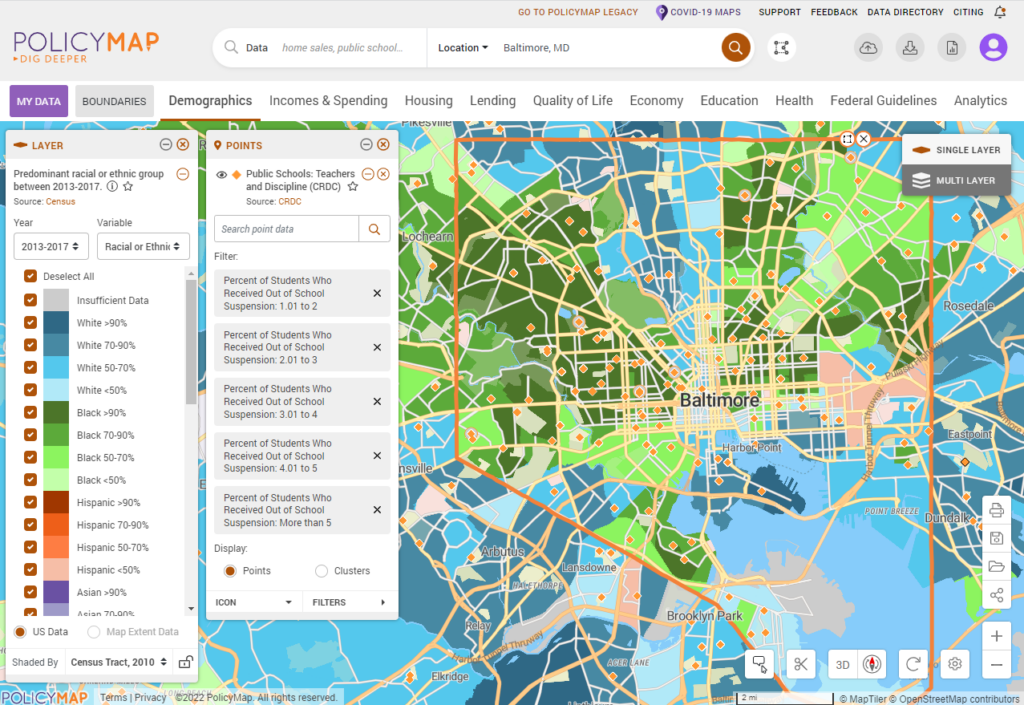The width and height of the screenshot is (1024, 705).
Task: Toggle Public Schools points visibility eye
Action: point(221,174)
